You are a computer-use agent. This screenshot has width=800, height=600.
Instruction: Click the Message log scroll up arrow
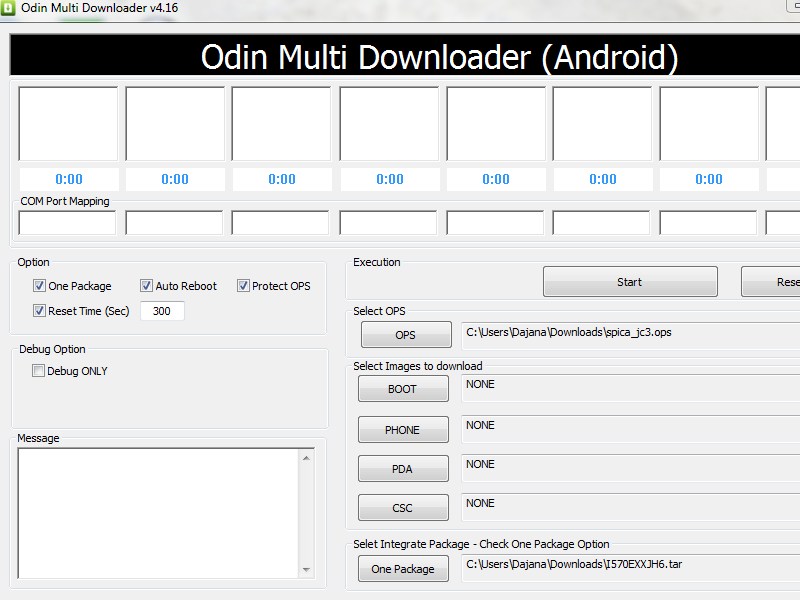pyautogui.click(x=306, y=458)
